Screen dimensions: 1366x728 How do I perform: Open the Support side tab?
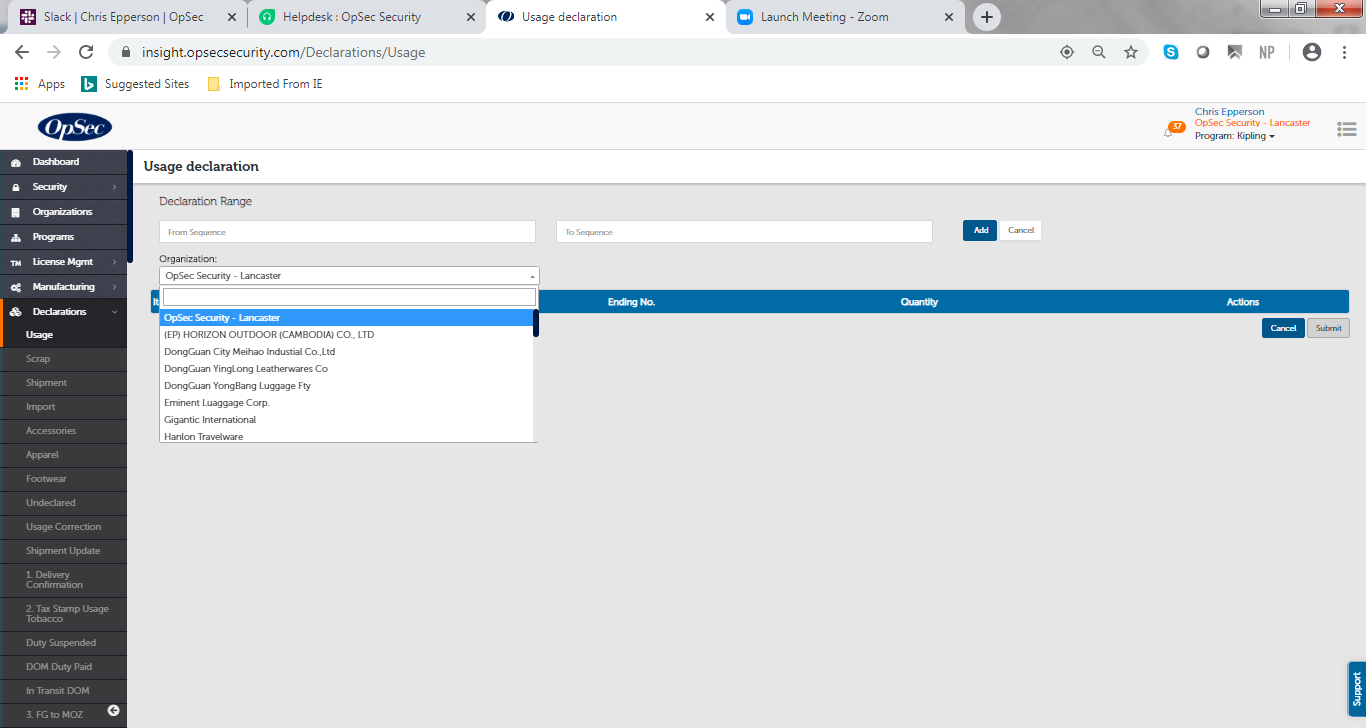coord(1357,689)
